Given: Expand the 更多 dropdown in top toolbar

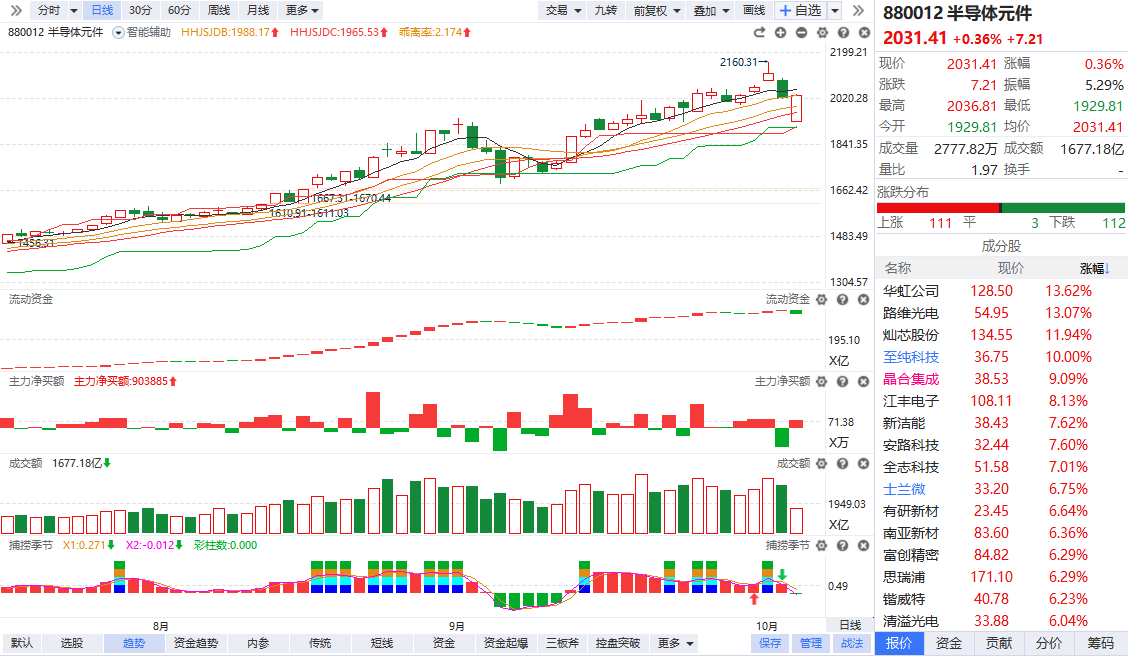Looking at the screenshot, I should 302,10.
